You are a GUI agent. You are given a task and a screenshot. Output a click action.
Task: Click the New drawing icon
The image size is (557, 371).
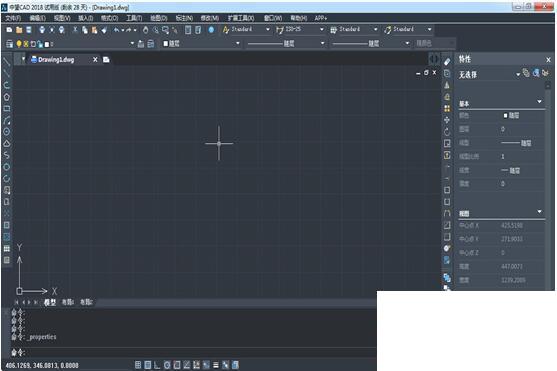9,30
